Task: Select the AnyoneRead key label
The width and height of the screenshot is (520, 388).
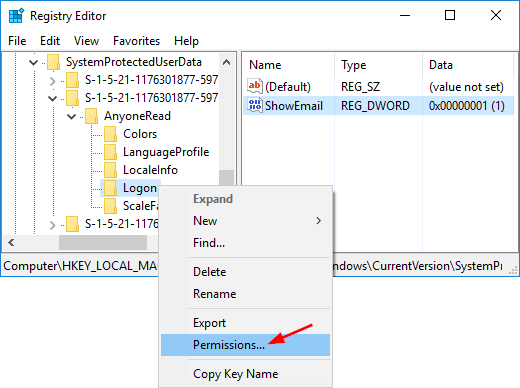Action: 137,116
